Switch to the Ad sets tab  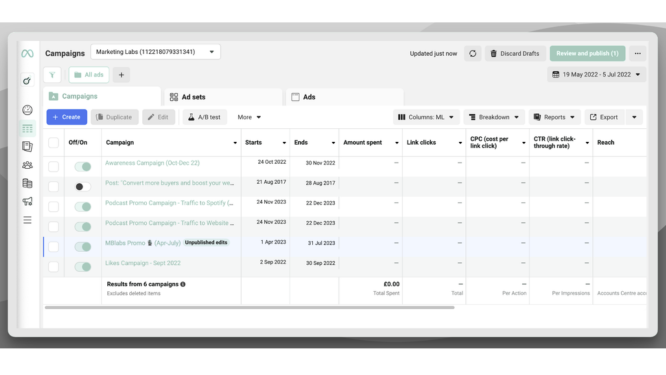[223, 97]
